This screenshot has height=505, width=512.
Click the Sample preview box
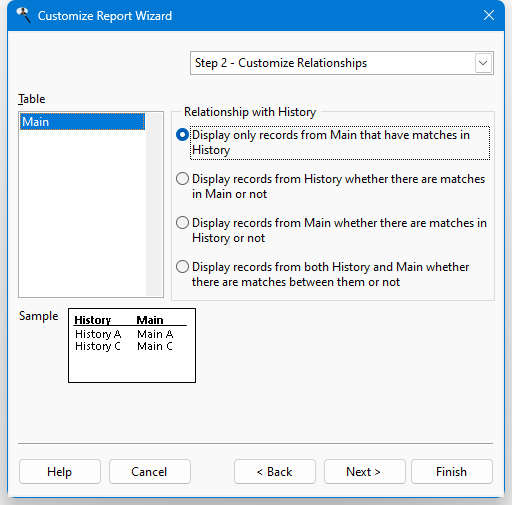point(132,345)
